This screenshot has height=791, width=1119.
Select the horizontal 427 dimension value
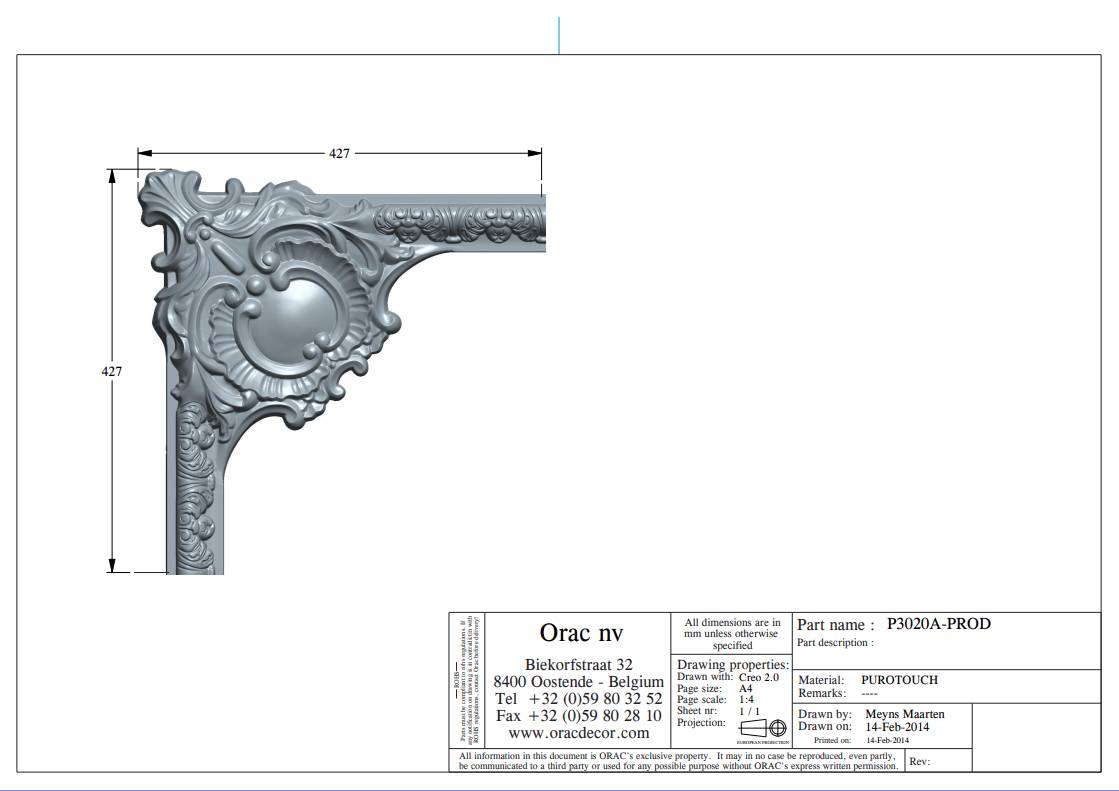339,153
